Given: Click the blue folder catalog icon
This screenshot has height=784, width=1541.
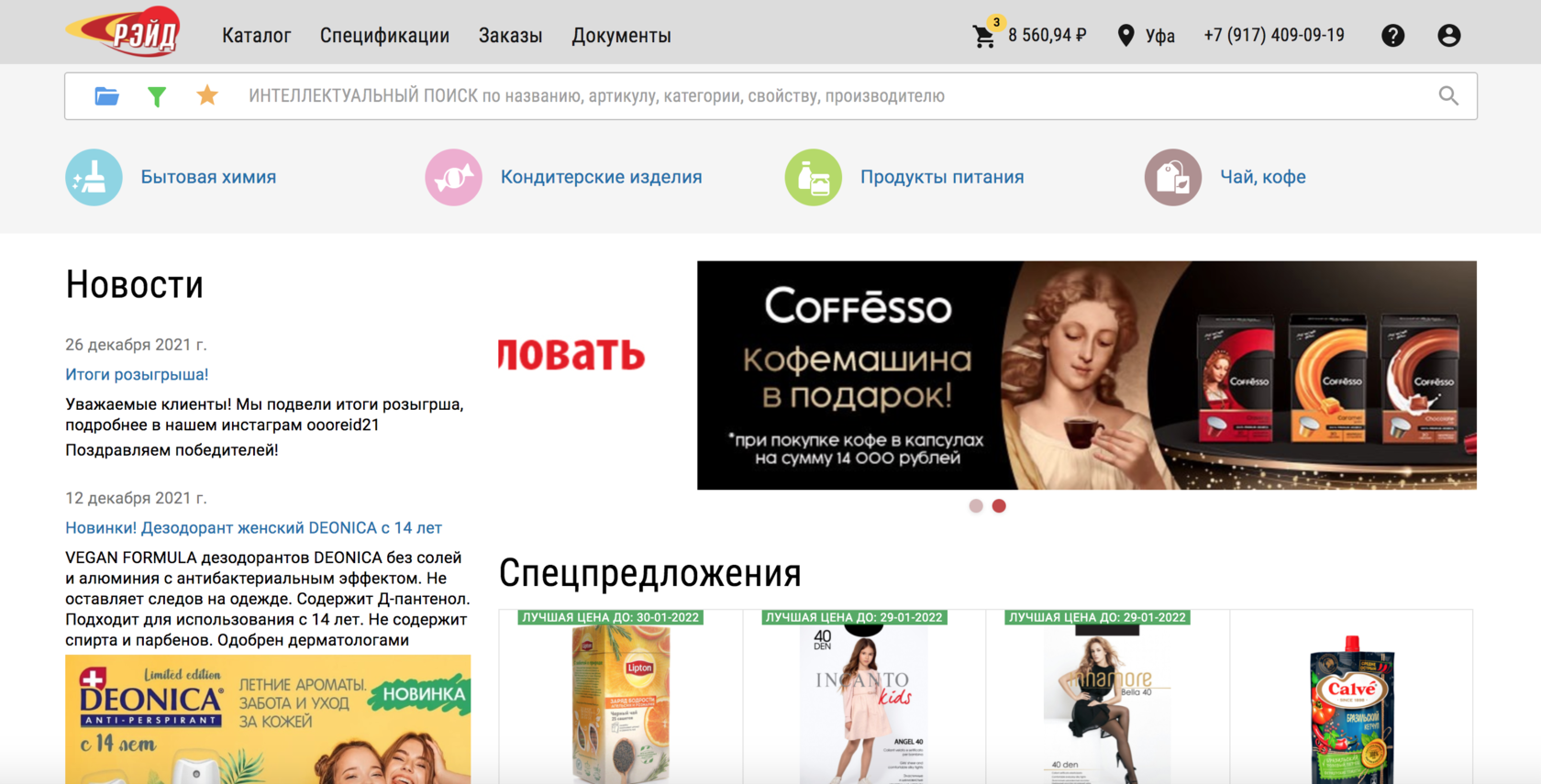Looking at the screenshot, I should [106, 95].
